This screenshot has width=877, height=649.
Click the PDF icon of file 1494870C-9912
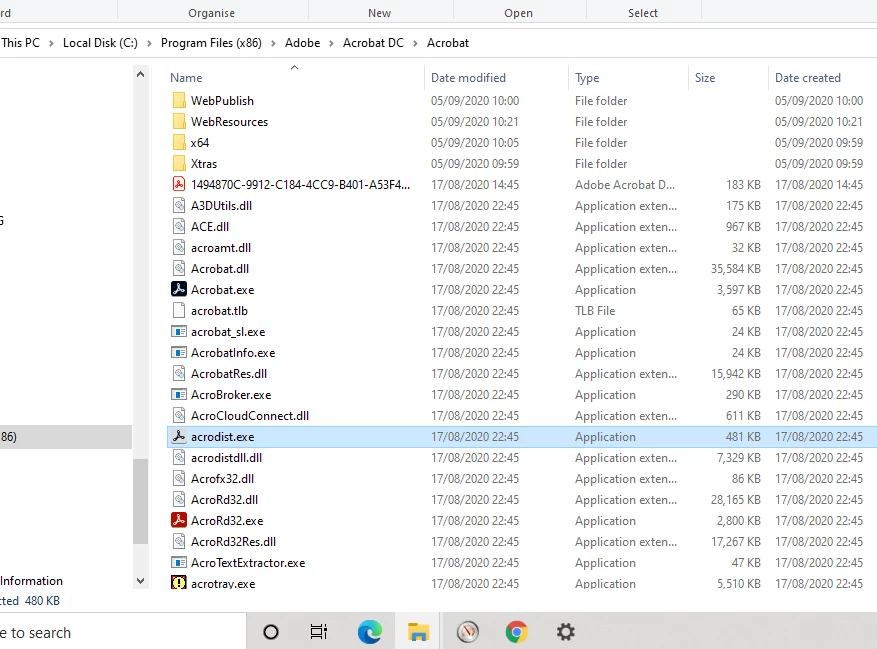click(x=179, y=184)
